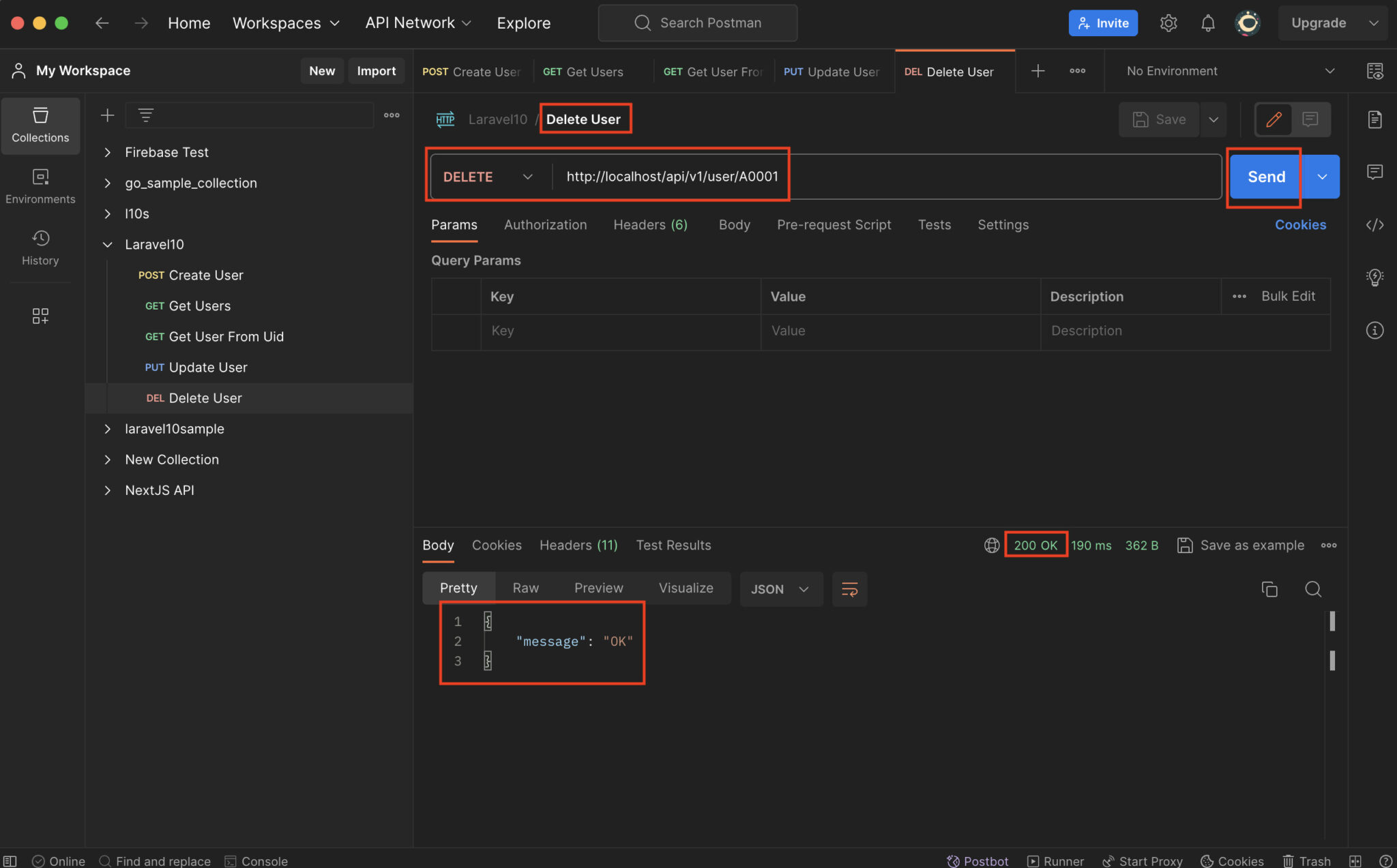
Task: Open the History panel in the sidebar
Action: [40, 247]
